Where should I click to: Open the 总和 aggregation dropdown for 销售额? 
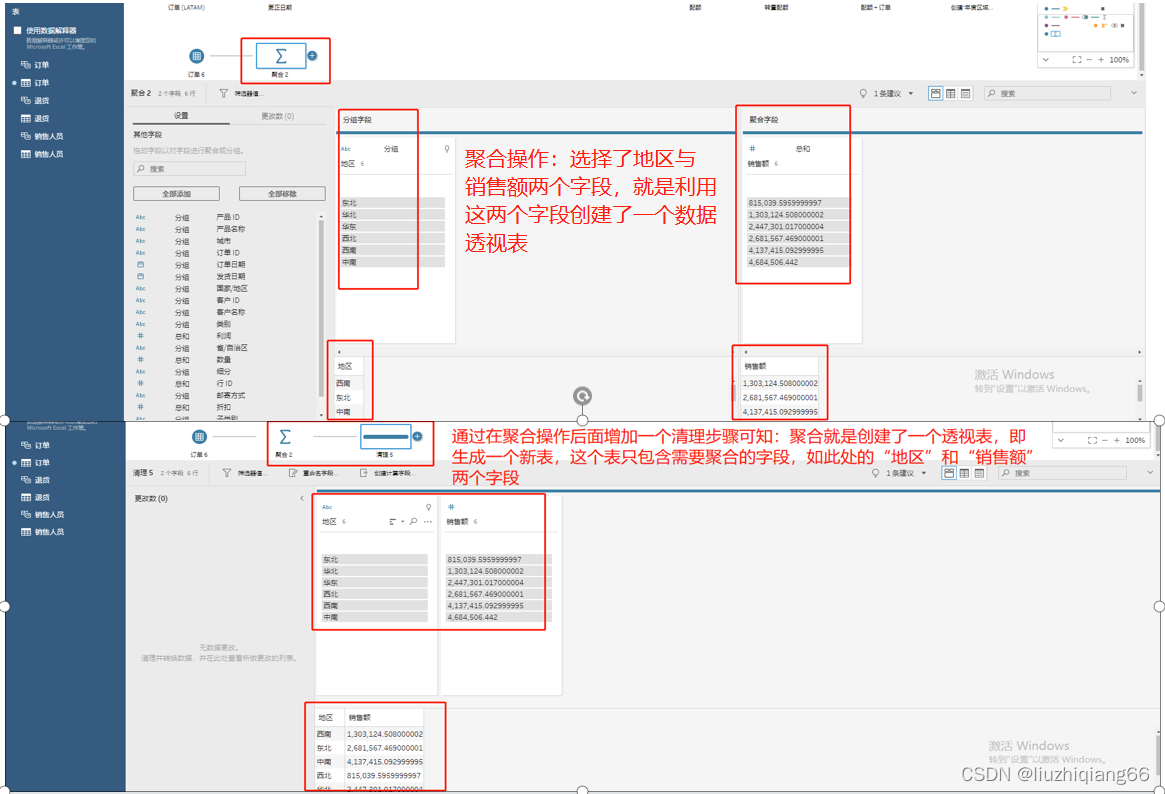(803, 149)
